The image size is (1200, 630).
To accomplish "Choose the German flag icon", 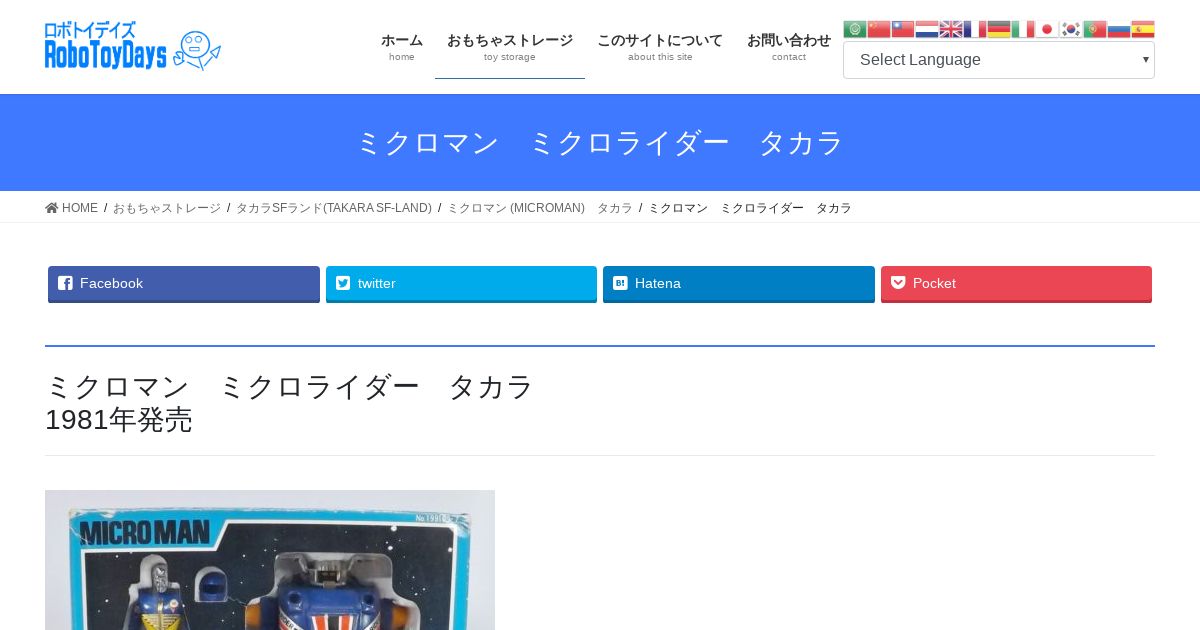I will coord(999,29).
